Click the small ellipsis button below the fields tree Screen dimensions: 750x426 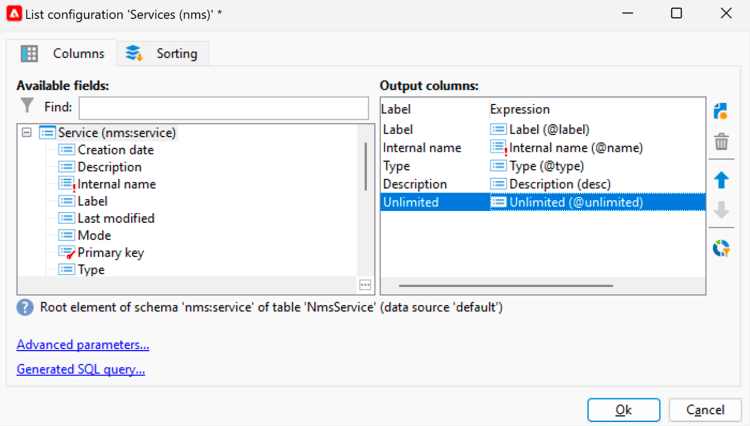tap(365, 285)
